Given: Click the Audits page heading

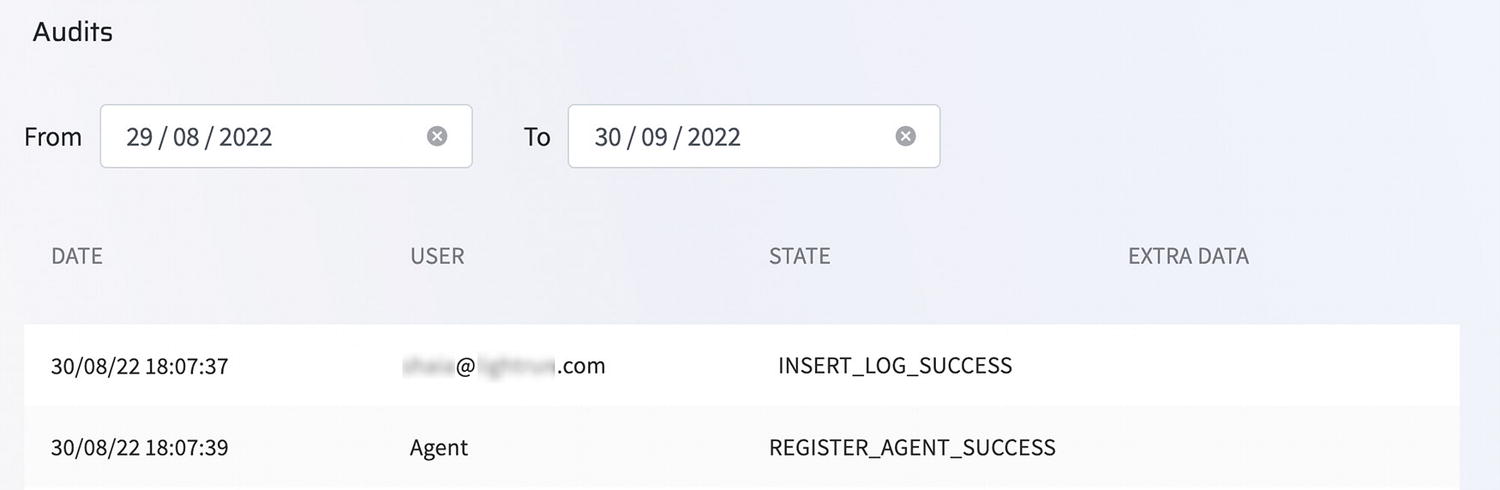Looking at the screenshot, I should [x=72, y=32].
